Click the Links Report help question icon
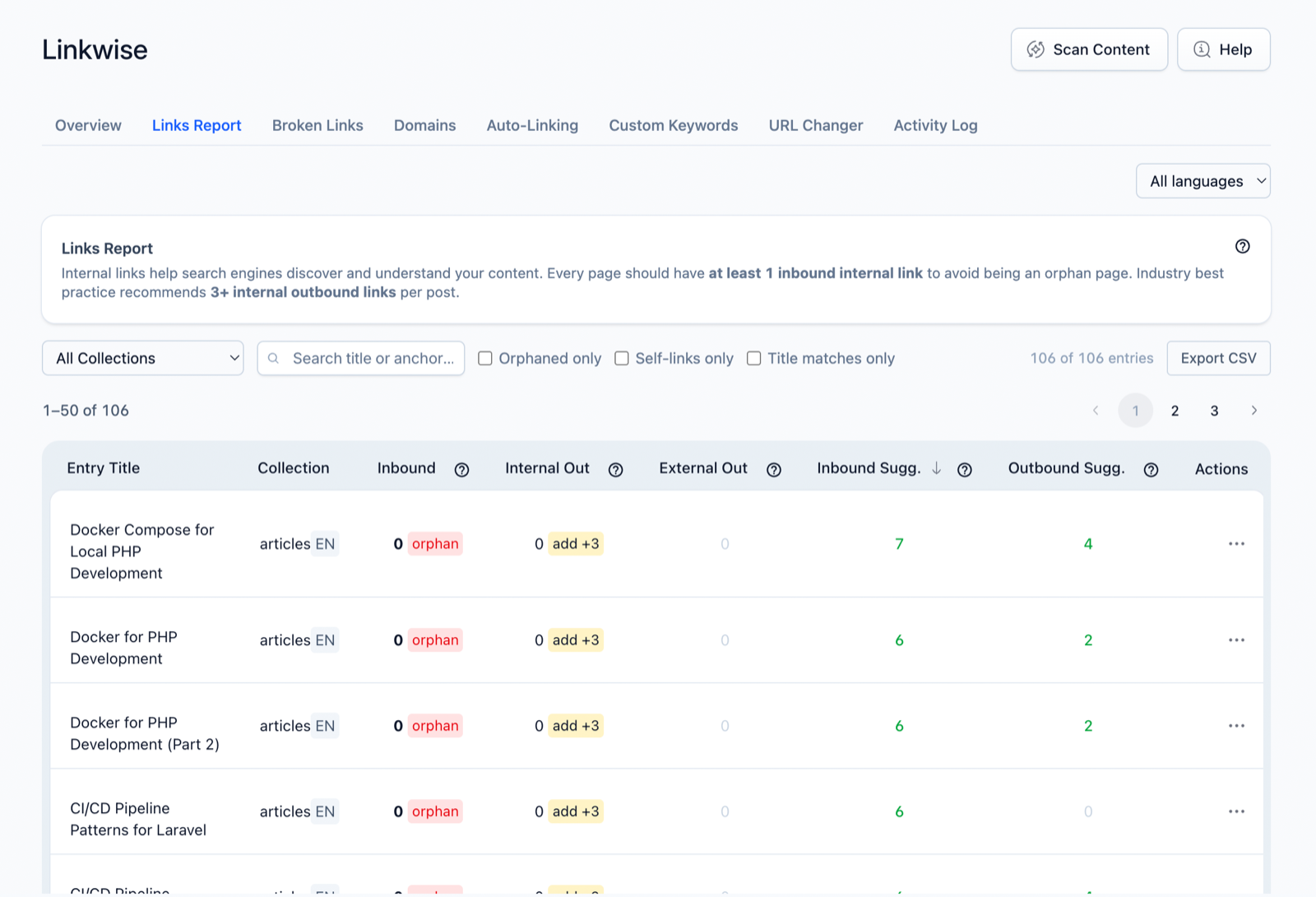The height and width of the screenshot is (897, 1316). tap(1242, 246)
